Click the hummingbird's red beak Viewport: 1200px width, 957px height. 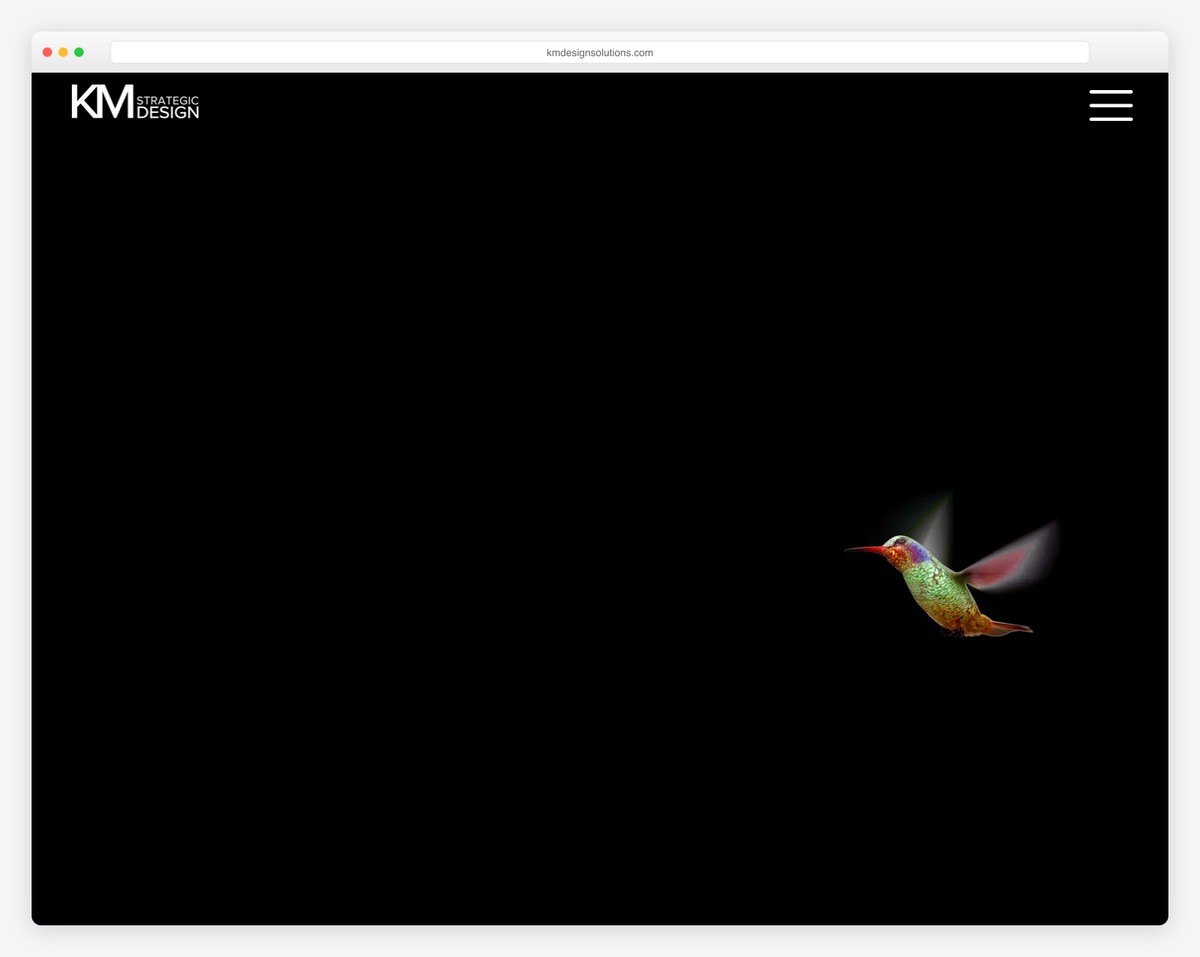coord(866,549)
